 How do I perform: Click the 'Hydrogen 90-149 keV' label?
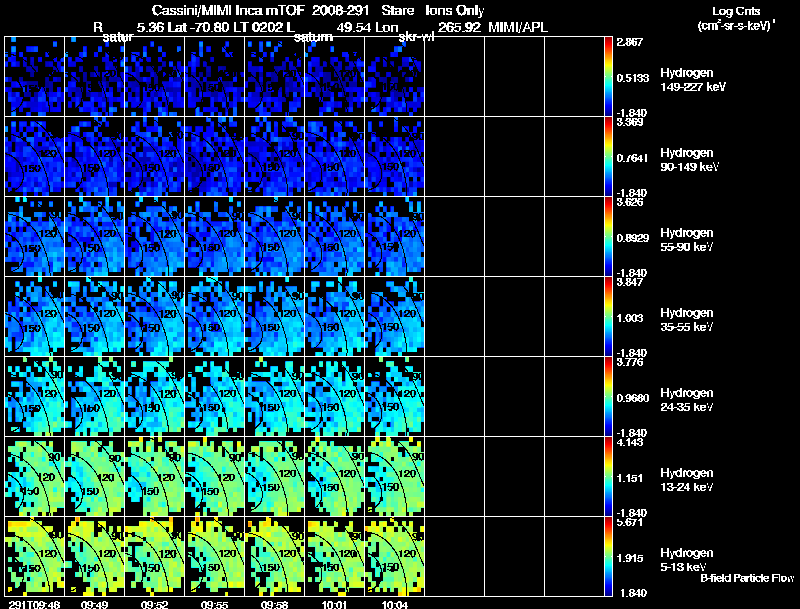point(689,160)
